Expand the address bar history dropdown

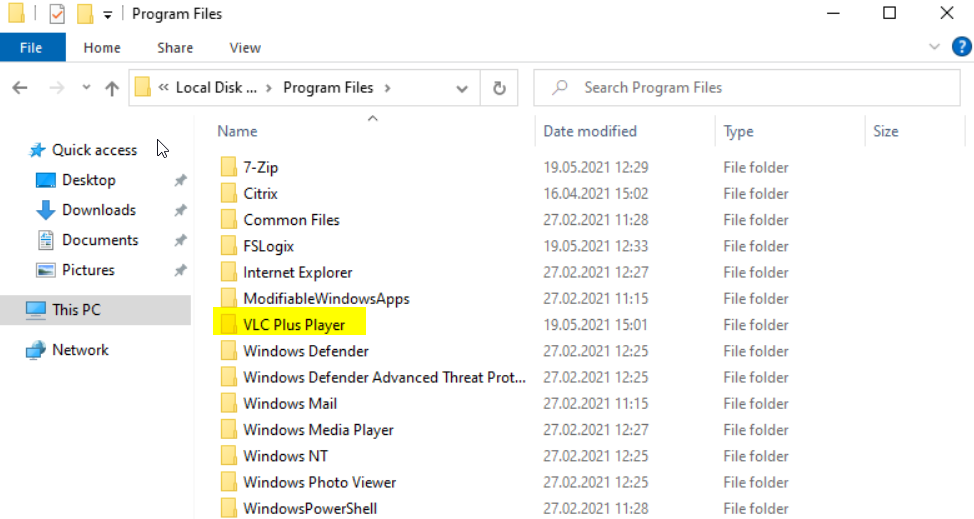(462, 89)
